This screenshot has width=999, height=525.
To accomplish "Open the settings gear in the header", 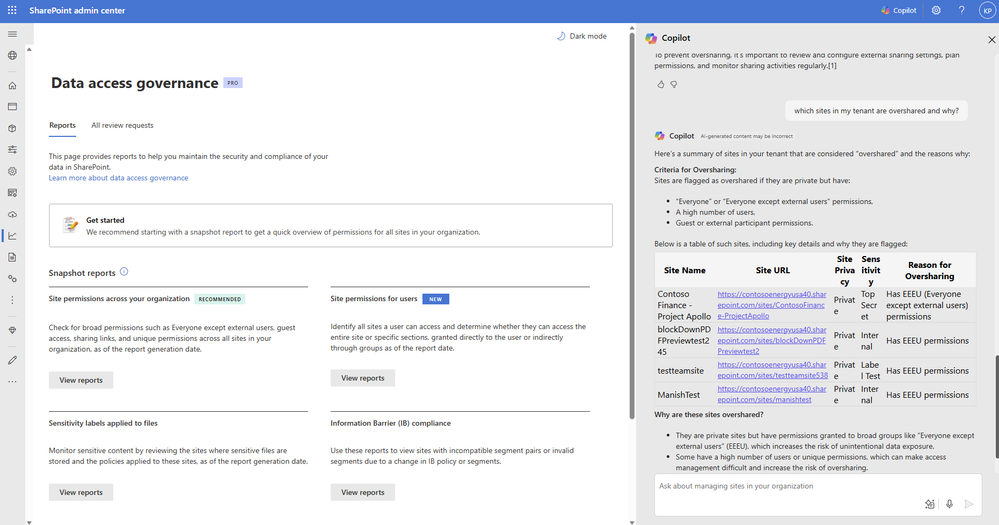I will tap(936, 10).
